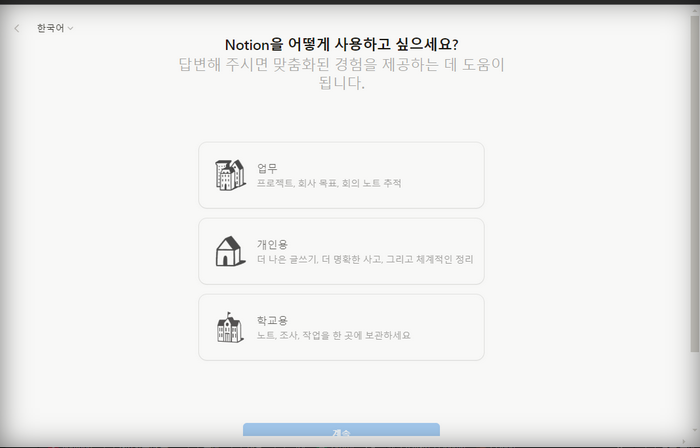Screen dimensions: 700x448
Task: Click the house icon for 개인용
Action: click(x=230, y=251)
